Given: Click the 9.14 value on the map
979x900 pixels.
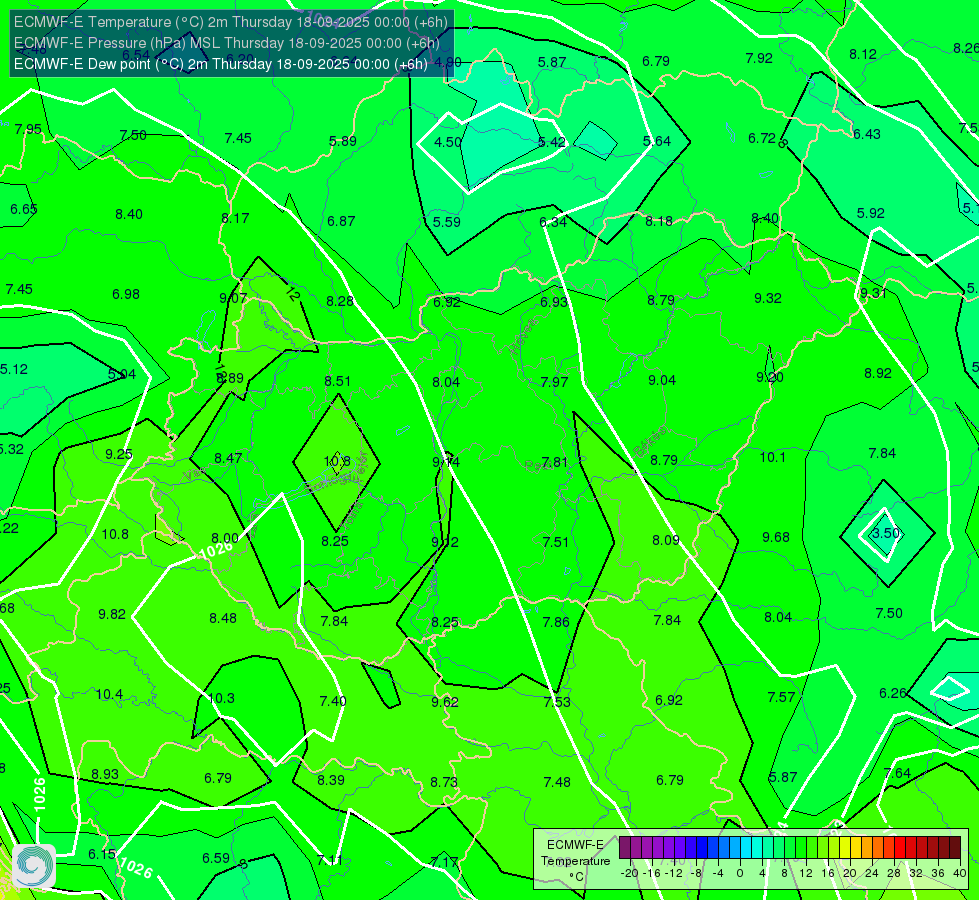Looking at the screenshot, I should click(x=446, y=462).
